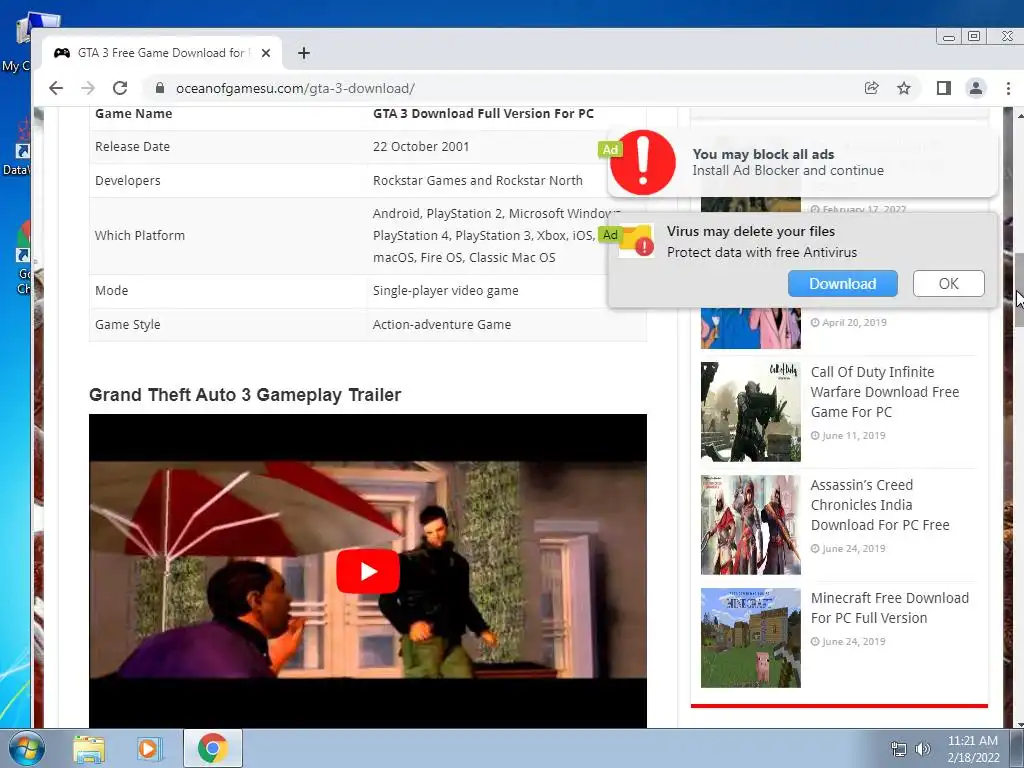Click the Ad badge beside block-all-ads notice
The width and height of the screenshot is (1024, 768).
[610, 150]
